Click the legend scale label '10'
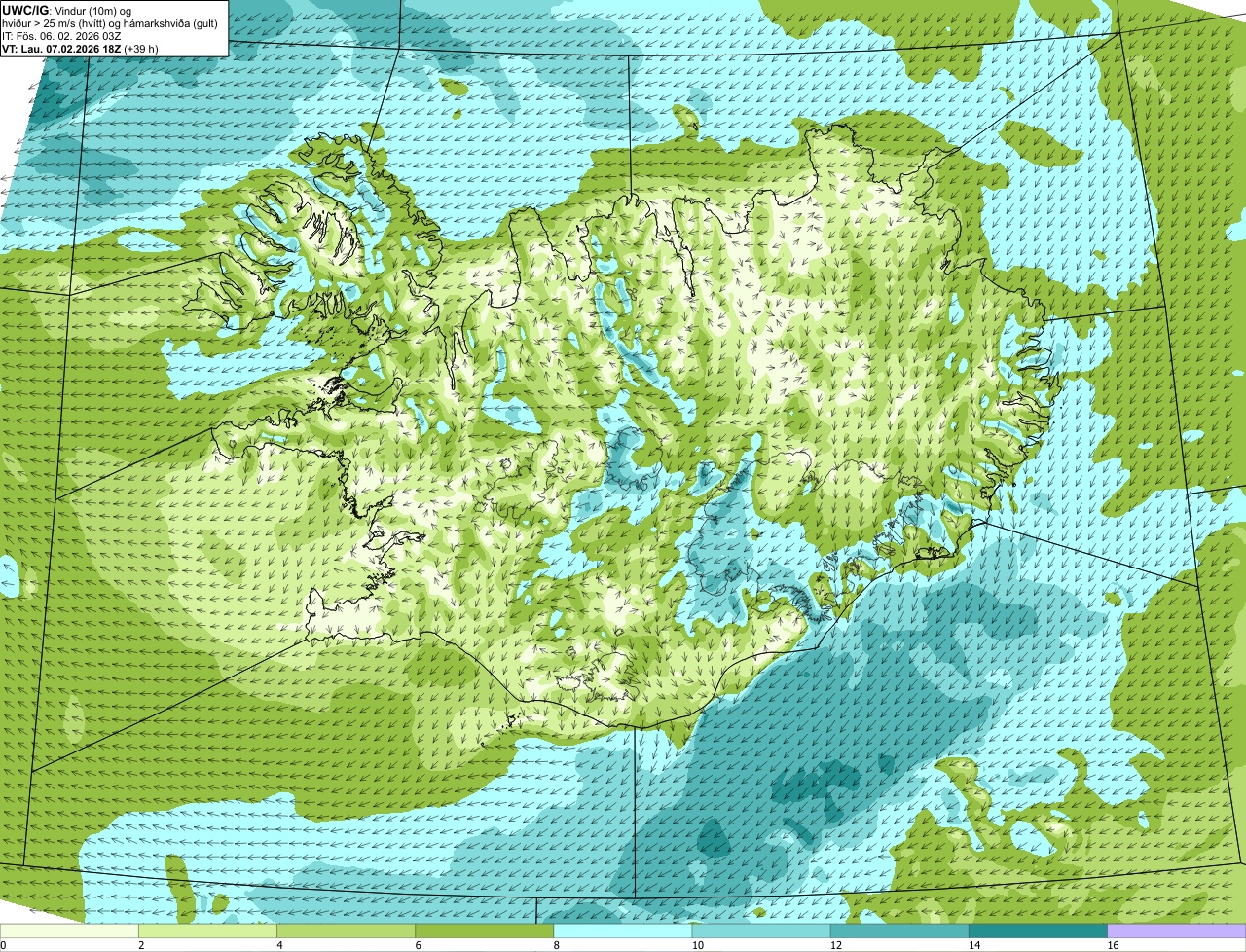The image size is (1246, 952). pyautogui.click(x=697, y=945)
